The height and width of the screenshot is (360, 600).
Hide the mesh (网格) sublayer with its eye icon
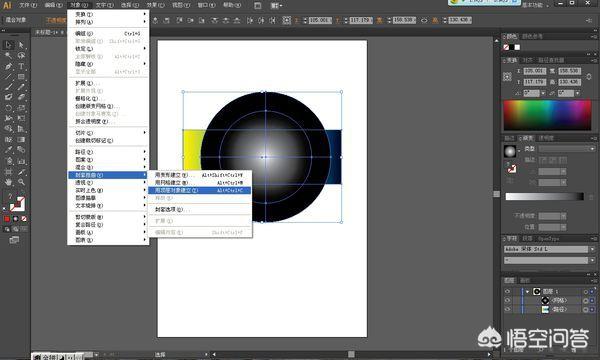507,300
